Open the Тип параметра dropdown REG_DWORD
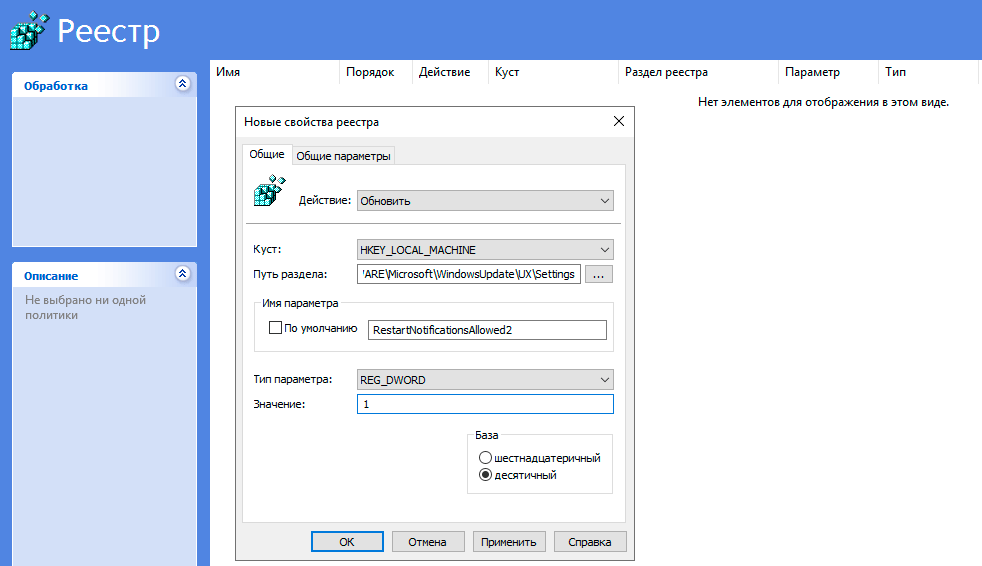 coord(485,380)
